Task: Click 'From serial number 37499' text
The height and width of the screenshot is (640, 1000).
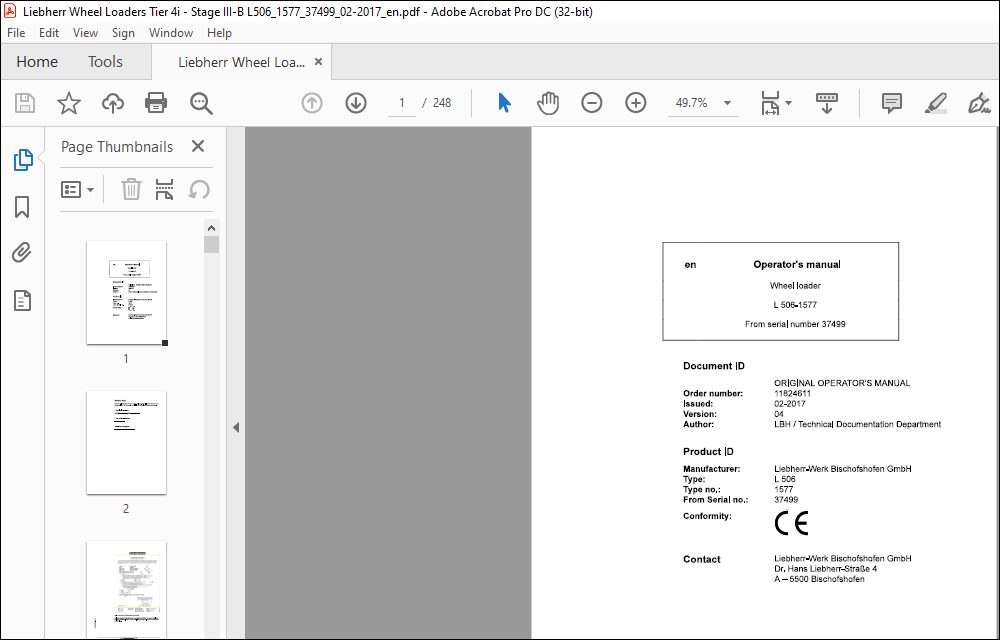Action: pyautogui.click(x=795, y=324)
